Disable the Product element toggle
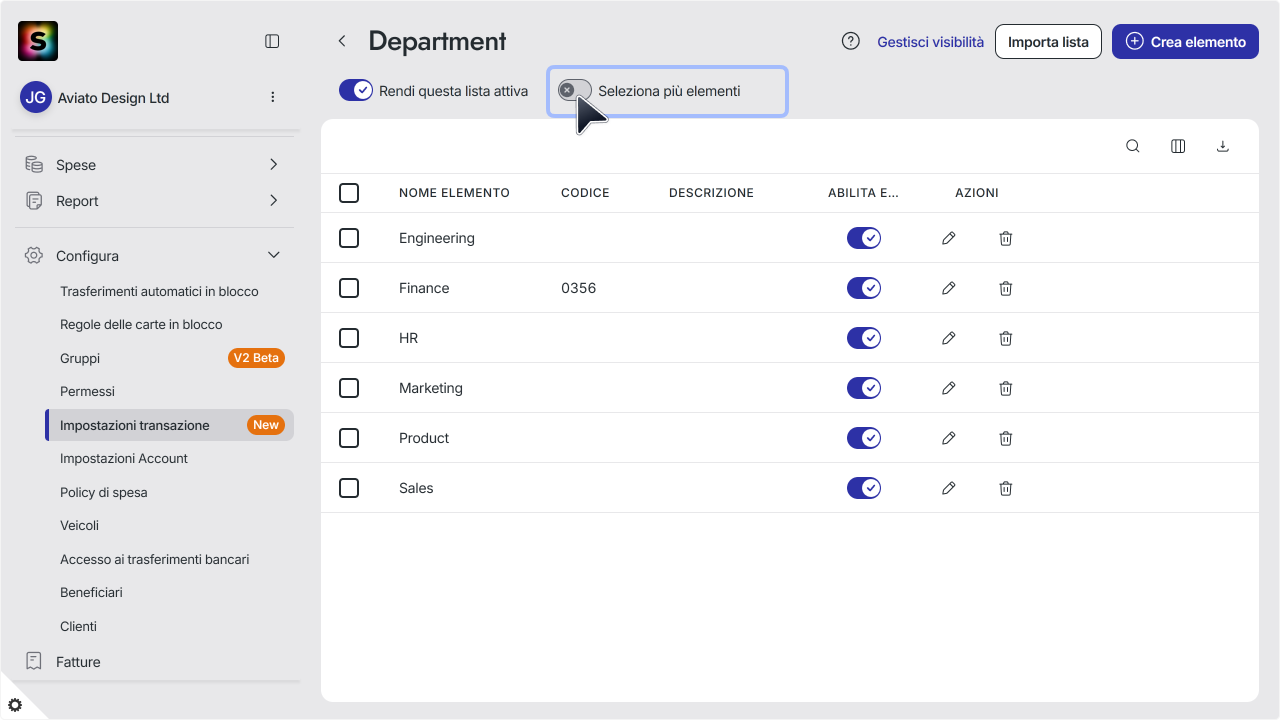The height and width of the screenshot is (720, 1280). pos(864,438)
